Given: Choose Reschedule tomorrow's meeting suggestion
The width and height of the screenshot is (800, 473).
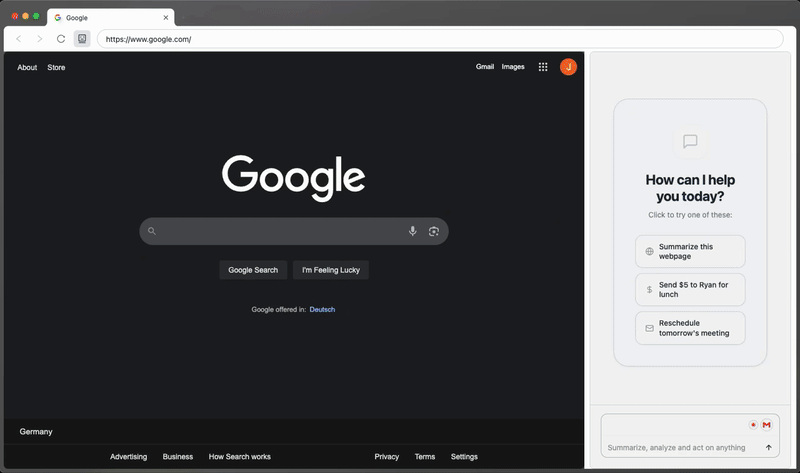Looking at the screenshot, I should pos(690,328).
